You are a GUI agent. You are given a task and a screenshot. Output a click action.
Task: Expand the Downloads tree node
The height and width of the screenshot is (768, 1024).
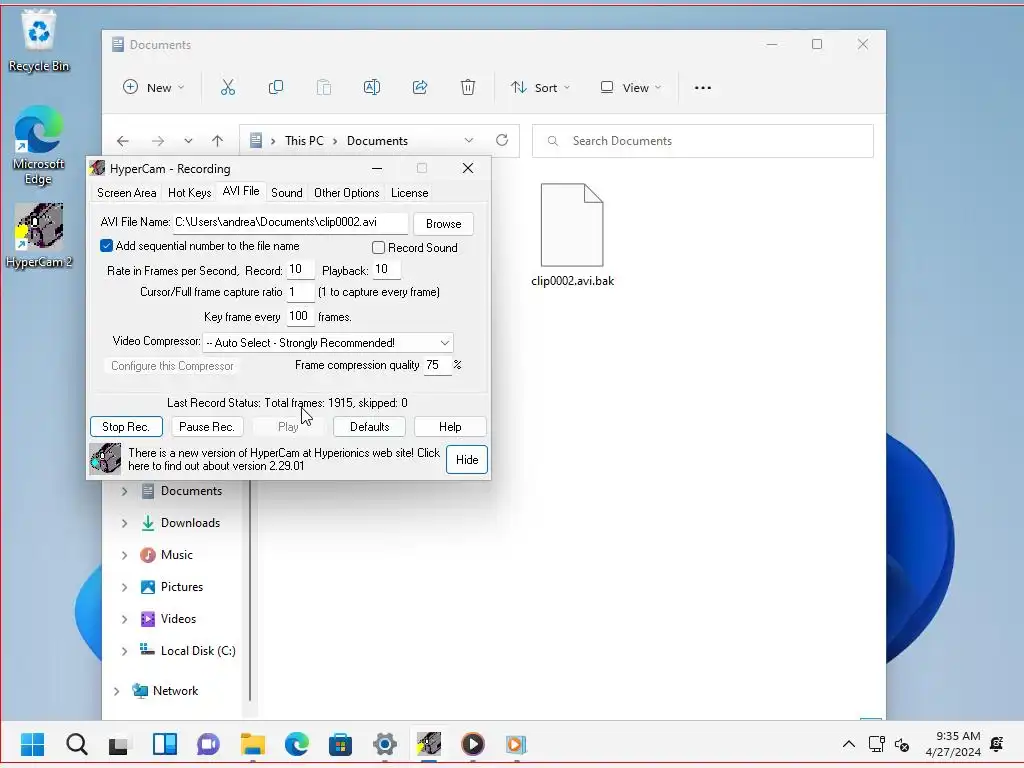pyautogui.click(x=124, y=523)
